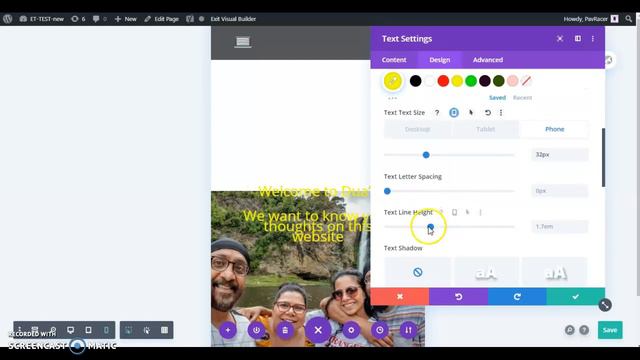Open the + New content menu

tap(125, 19)
